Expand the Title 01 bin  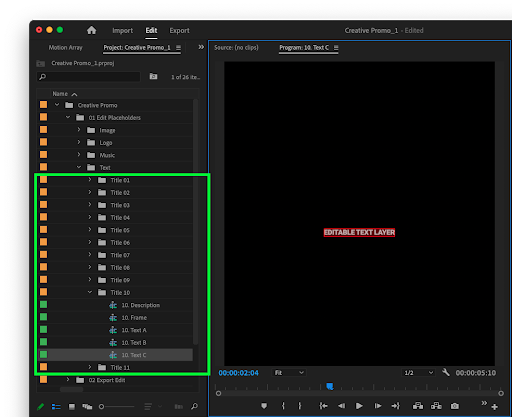90,180
